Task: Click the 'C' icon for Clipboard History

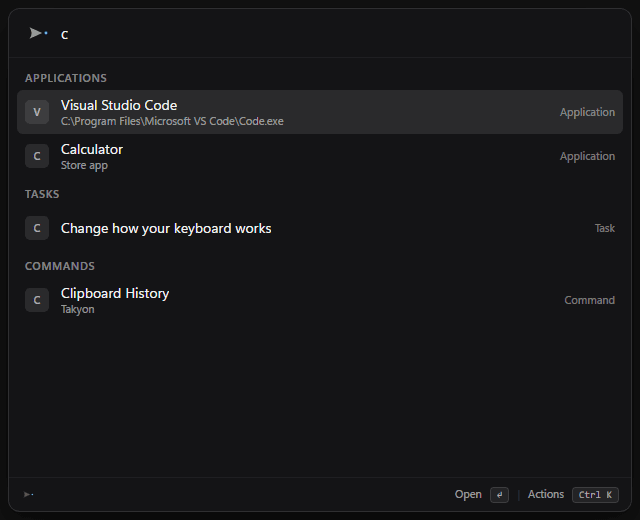Action: pyautogui.click(x=37, y=300)
